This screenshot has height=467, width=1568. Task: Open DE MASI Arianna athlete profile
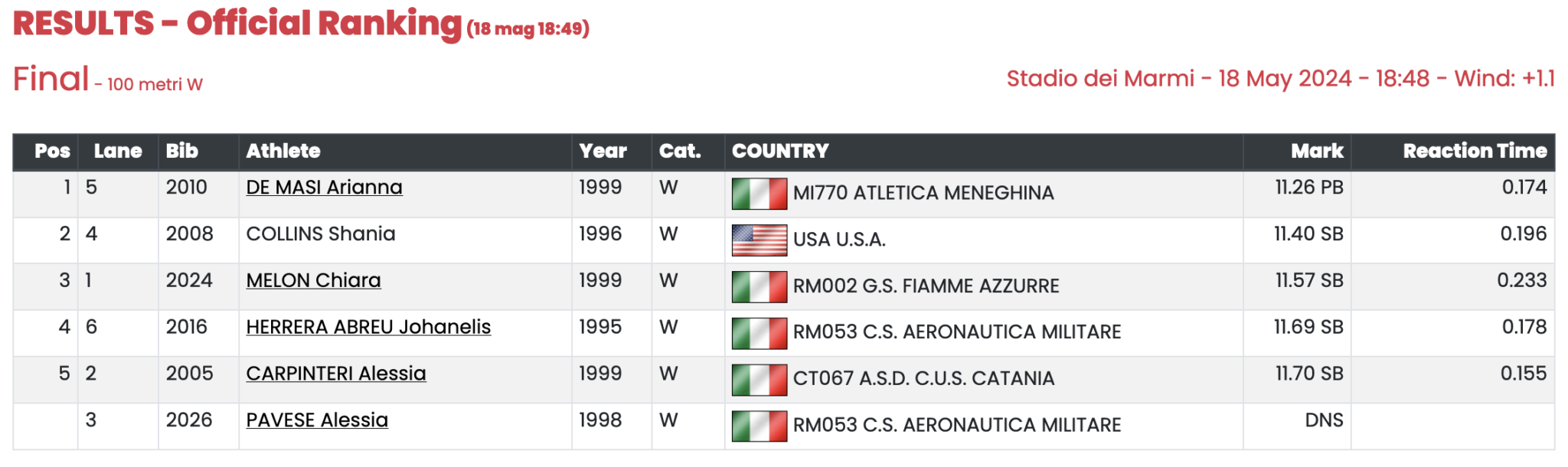click(324, 188)
